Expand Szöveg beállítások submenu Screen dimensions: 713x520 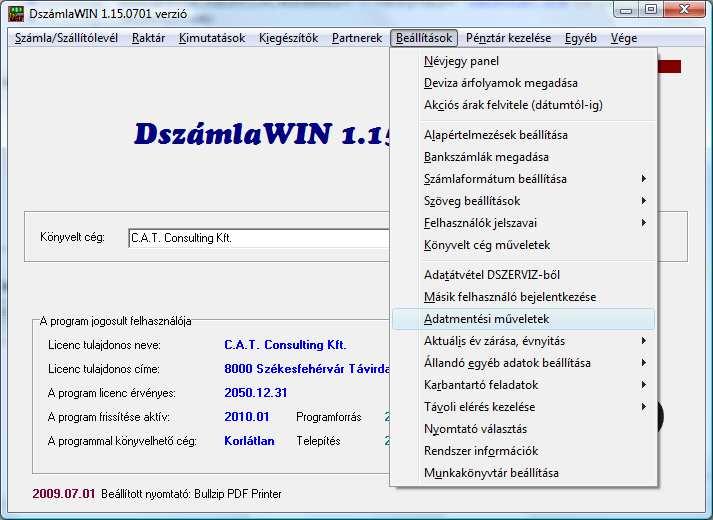524,201
